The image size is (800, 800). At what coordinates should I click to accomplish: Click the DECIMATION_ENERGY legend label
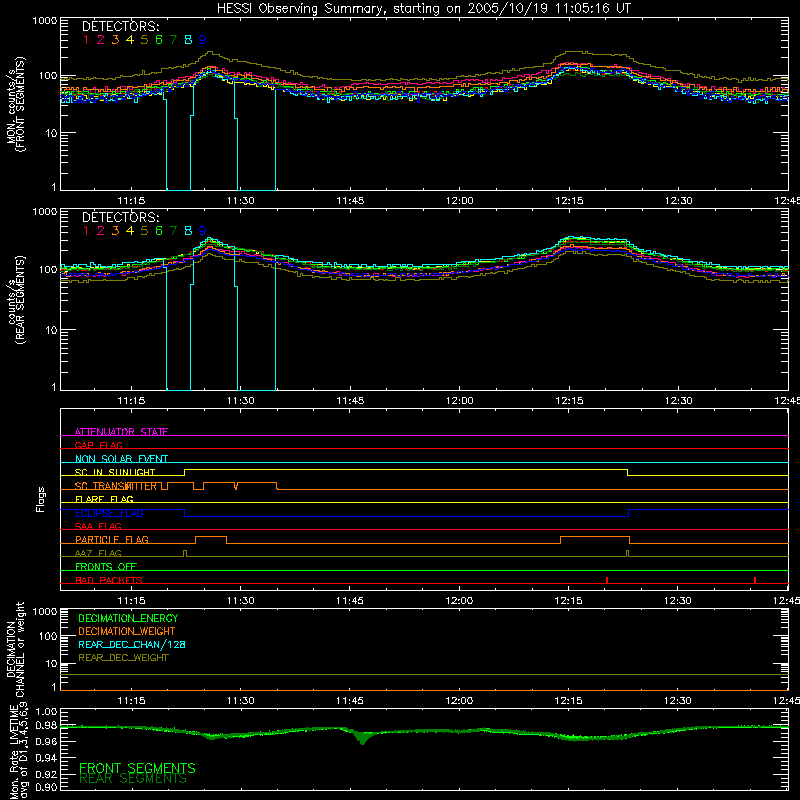tap(128, 618)
